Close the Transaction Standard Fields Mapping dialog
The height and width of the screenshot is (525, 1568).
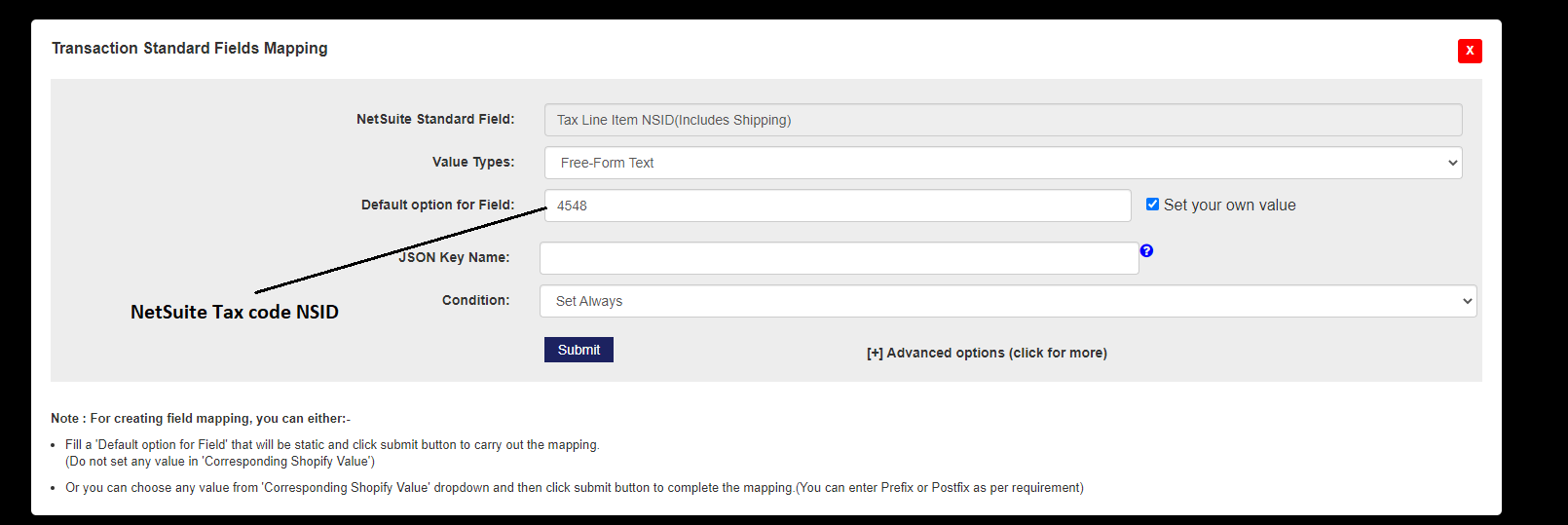click(1470, 51)
